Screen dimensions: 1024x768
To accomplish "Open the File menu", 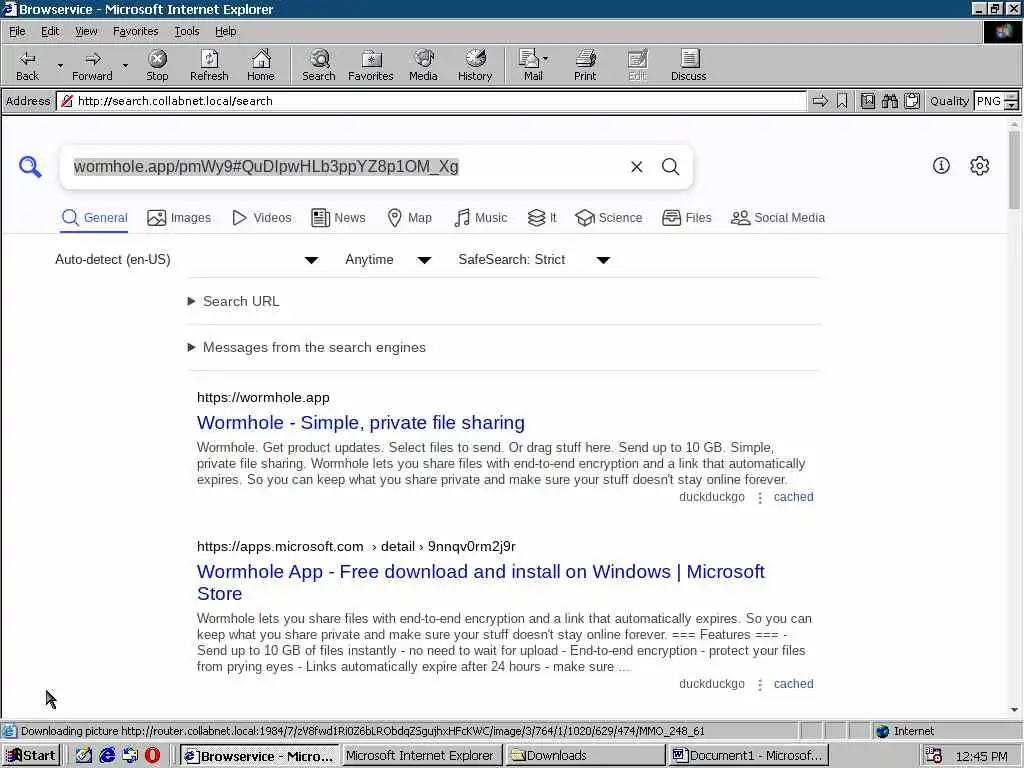I will (17, 31).
